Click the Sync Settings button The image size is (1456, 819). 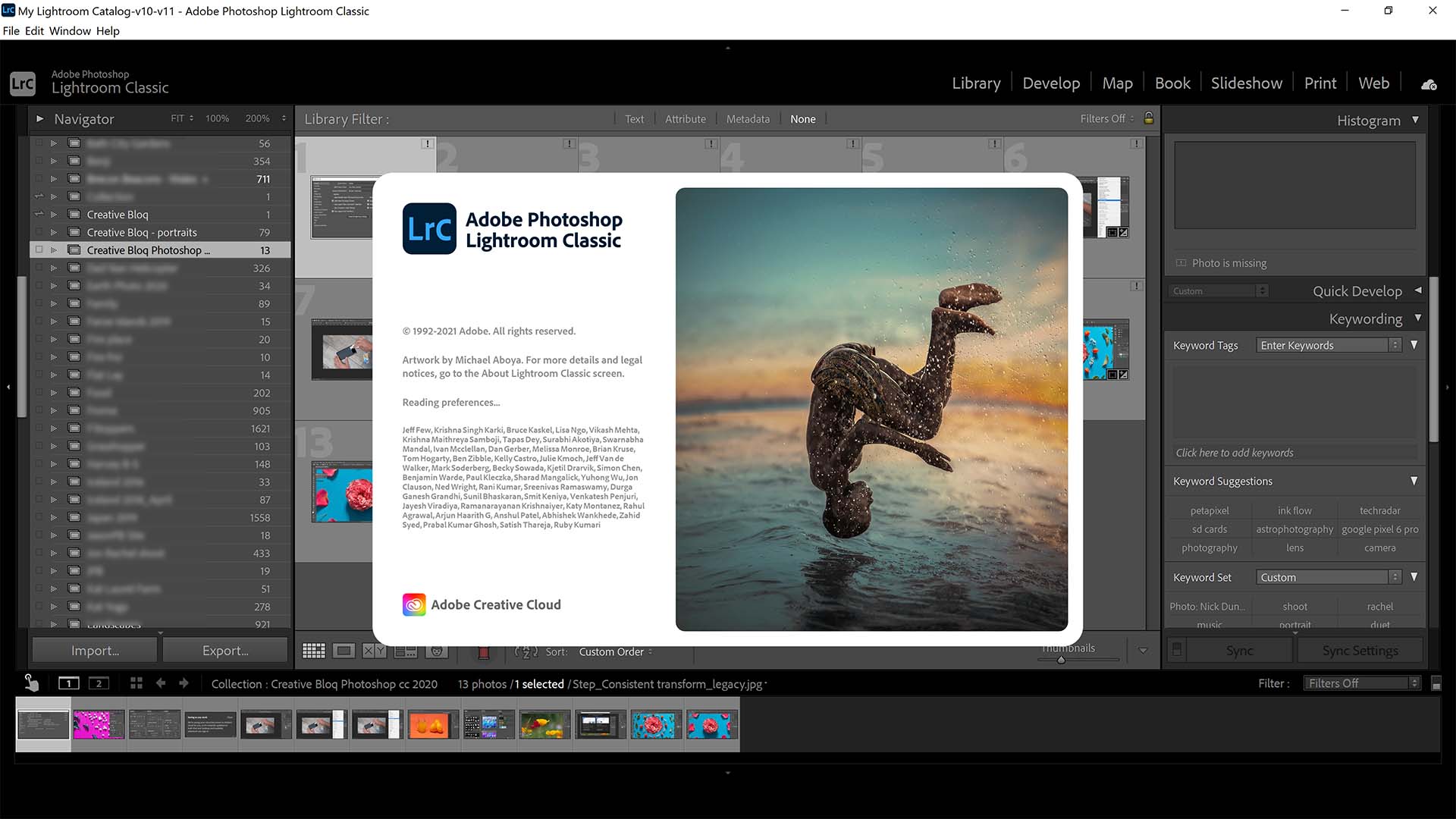click(x=1361, y=650)
